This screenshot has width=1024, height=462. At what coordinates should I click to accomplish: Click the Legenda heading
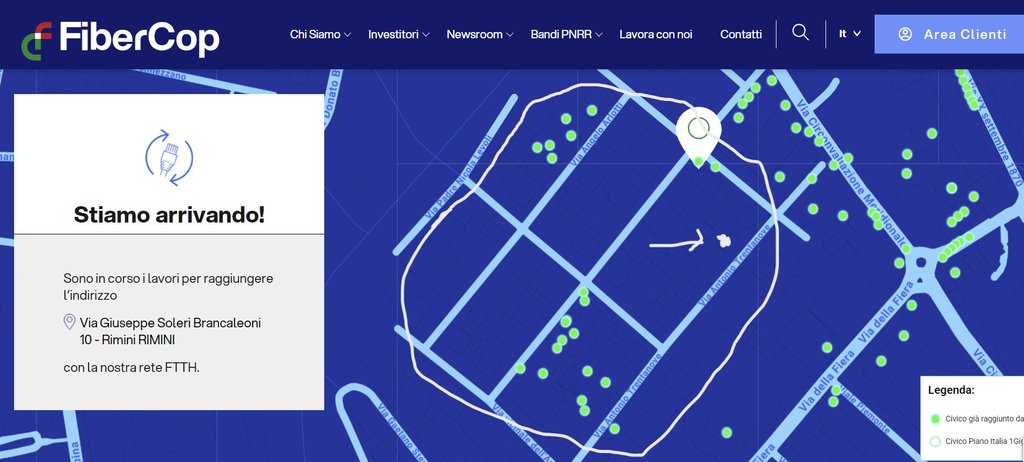pos(951,390)
